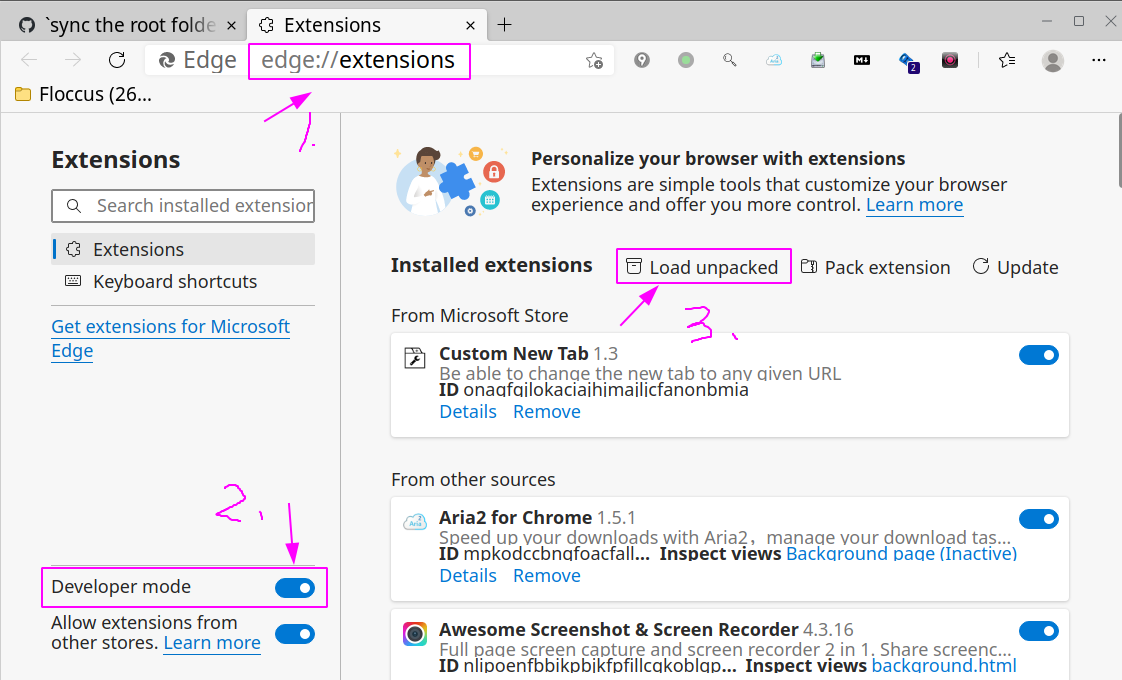Focus the Search installed extensions field

[x=183, y=206]
